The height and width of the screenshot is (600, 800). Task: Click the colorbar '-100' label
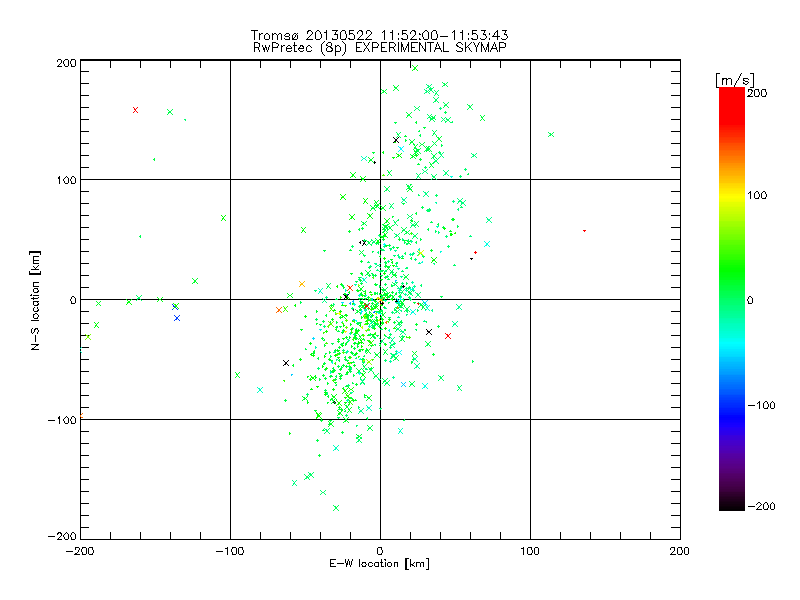click(x=761, y=405)
